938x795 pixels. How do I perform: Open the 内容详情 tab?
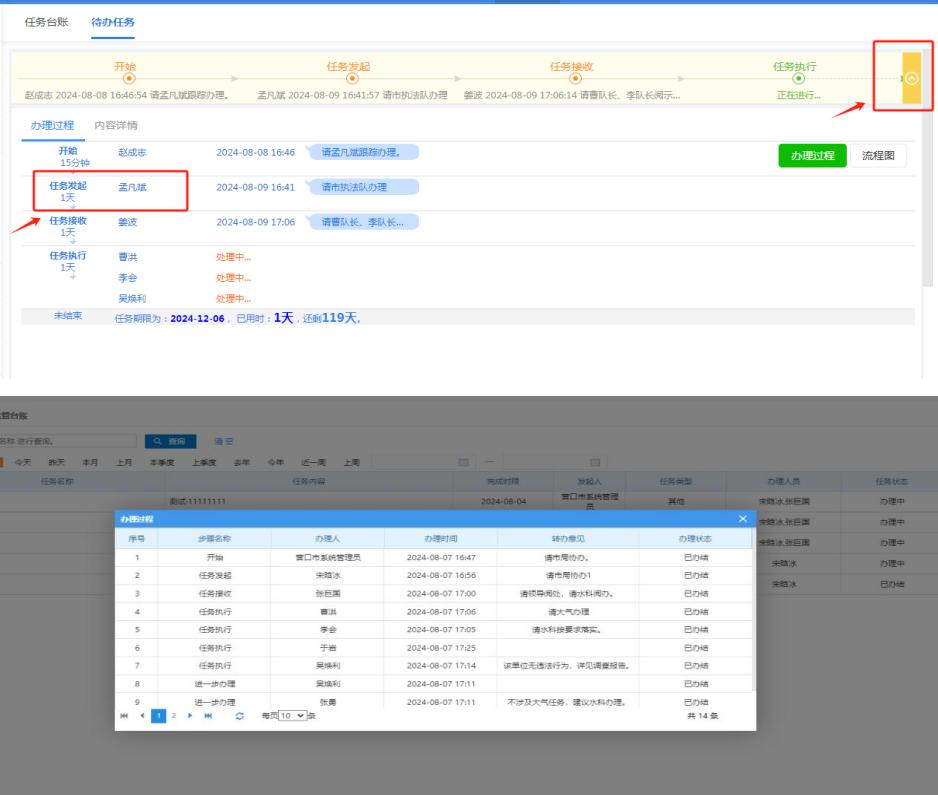pos(116,126)
